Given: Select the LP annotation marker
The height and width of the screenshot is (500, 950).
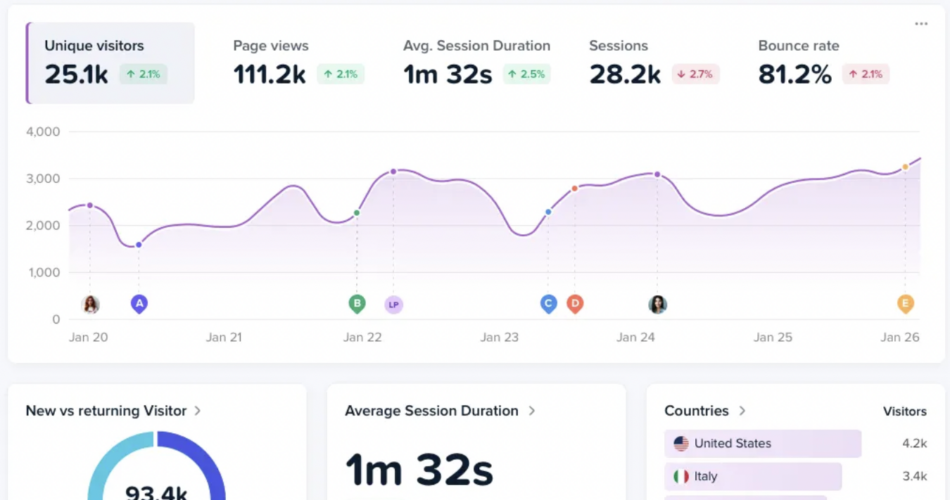Looking at the screenshot, I should coord(393,304).
